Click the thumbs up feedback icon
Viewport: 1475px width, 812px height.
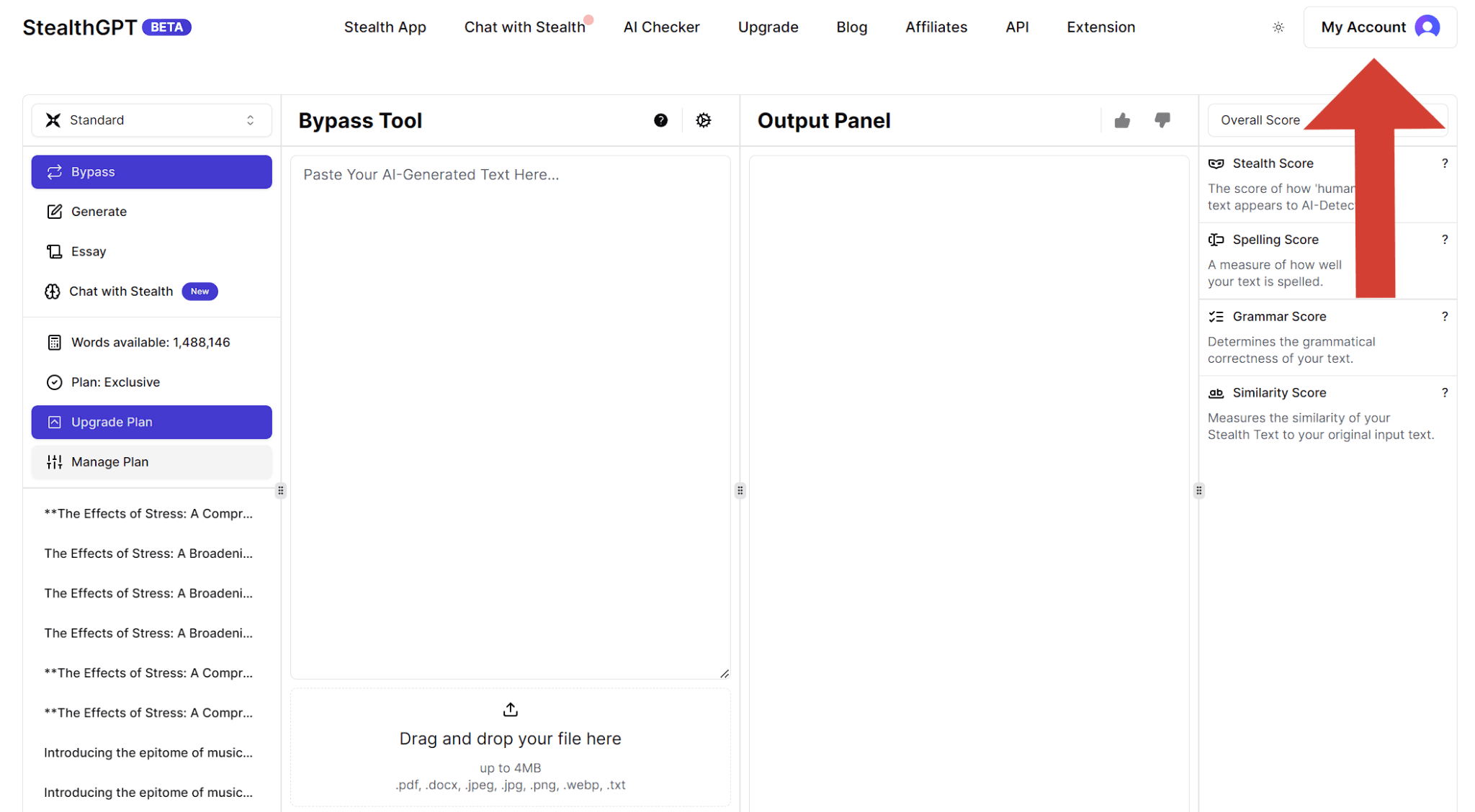(x=1122, y=120)
